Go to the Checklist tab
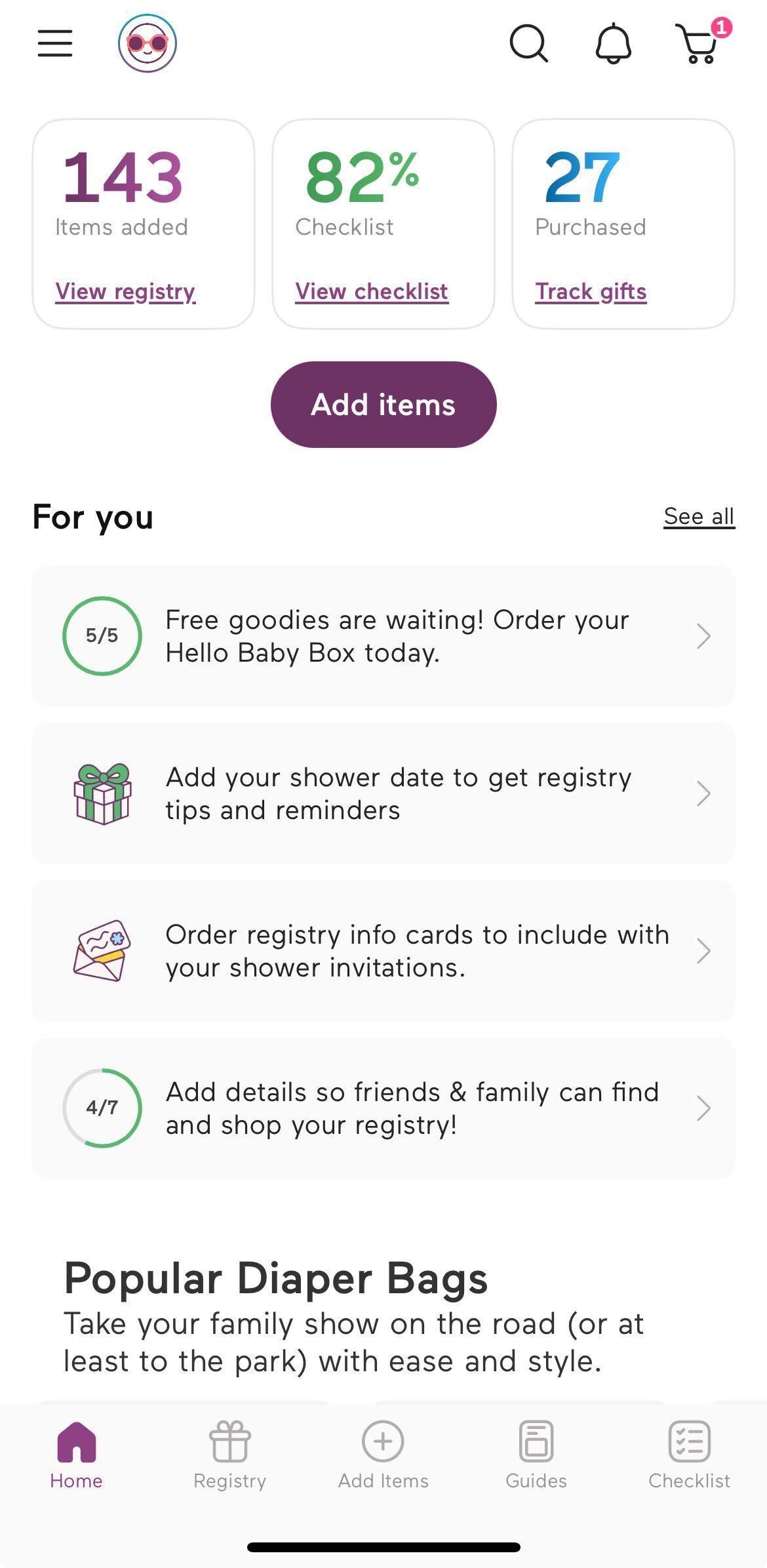 (689, 1453)
